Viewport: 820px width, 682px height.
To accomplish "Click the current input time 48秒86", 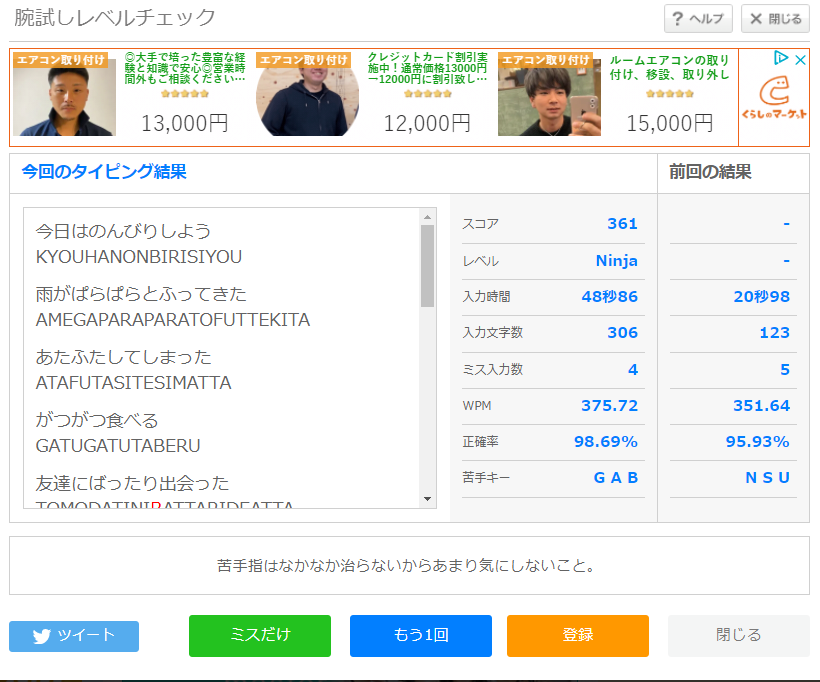I will pyautogui.click(x=610, y=297).
